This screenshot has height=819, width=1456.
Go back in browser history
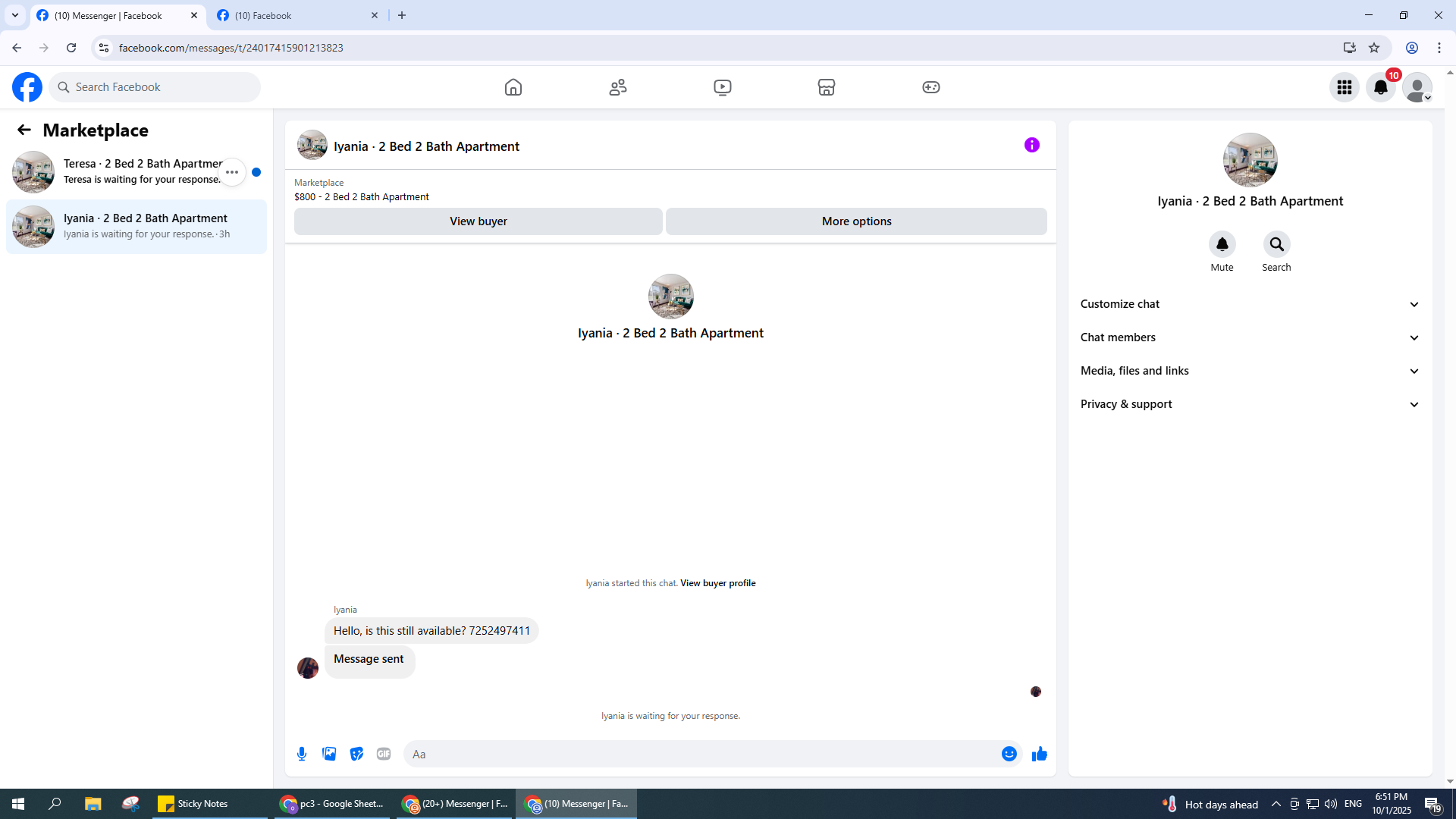(x=17, y=48)
